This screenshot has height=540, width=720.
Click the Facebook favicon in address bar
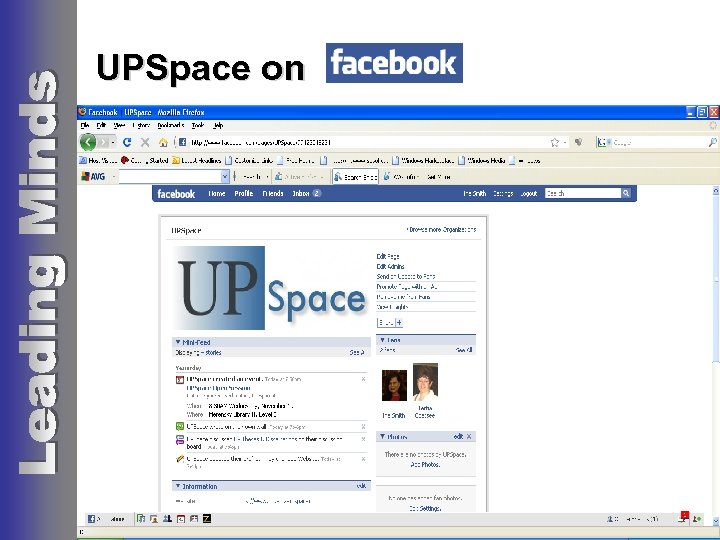pyautogui.click(x=182, y=142)
